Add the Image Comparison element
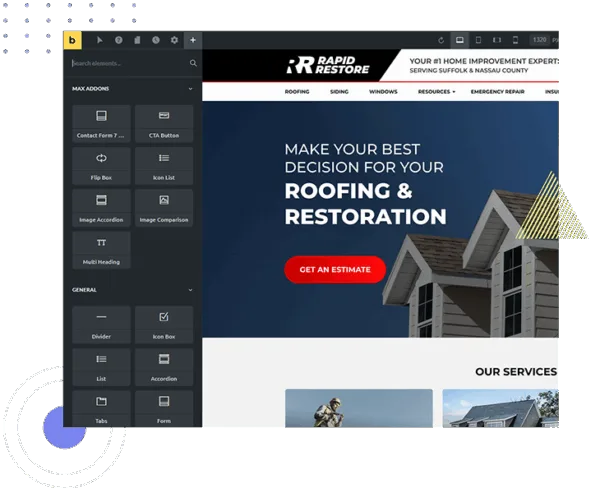 164,208
